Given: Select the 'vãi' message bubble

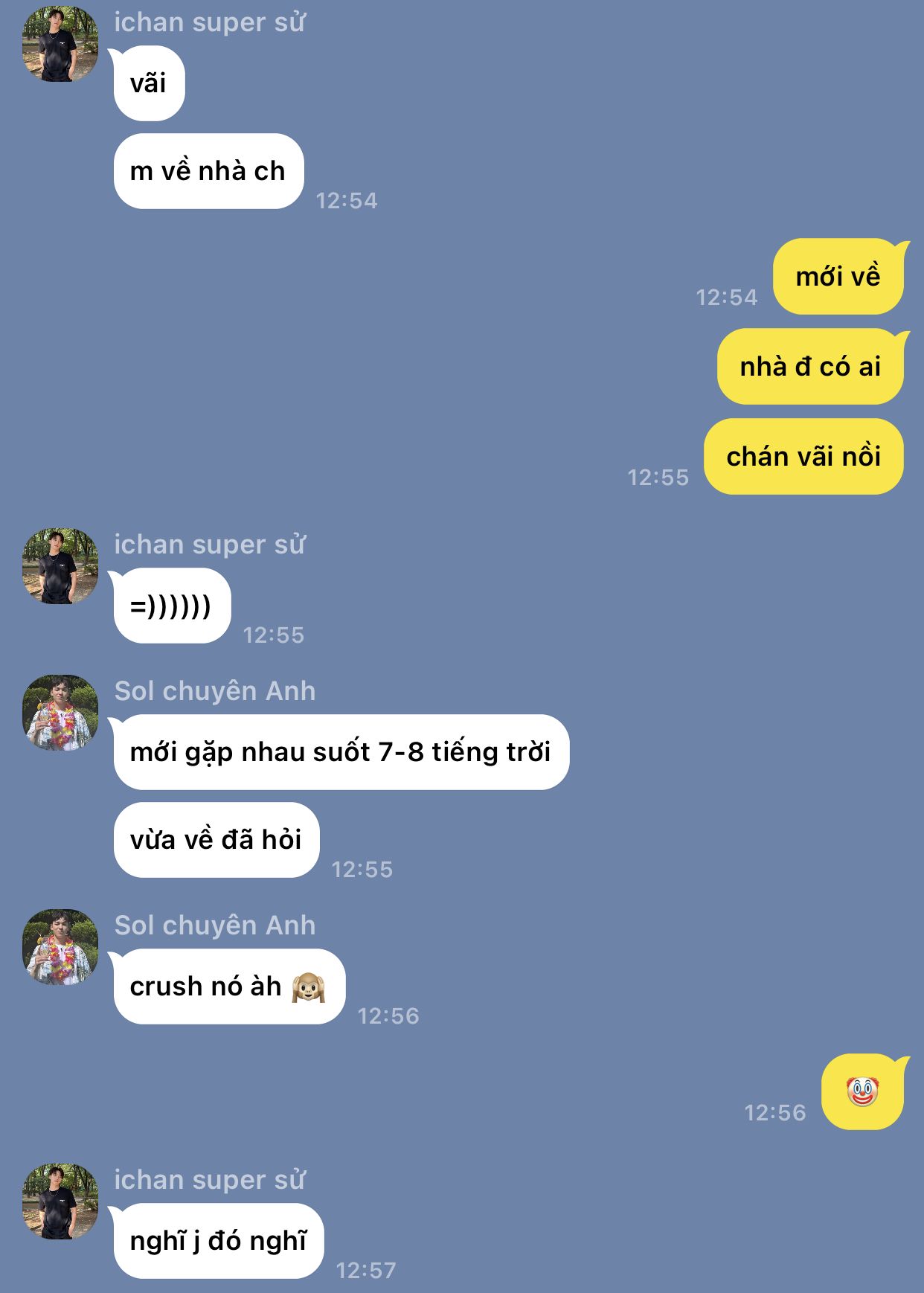Looking at the screenshot, I should click(149, 83).
